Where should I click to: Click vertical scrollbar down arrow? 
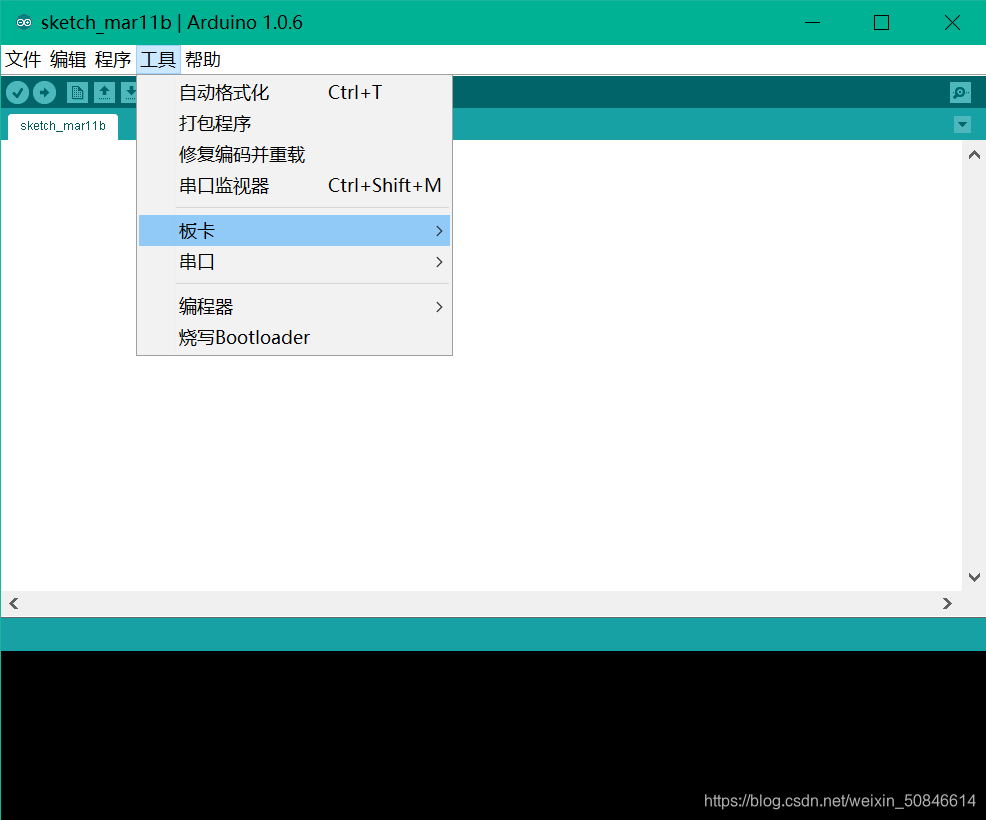click(x=974, y=577)
